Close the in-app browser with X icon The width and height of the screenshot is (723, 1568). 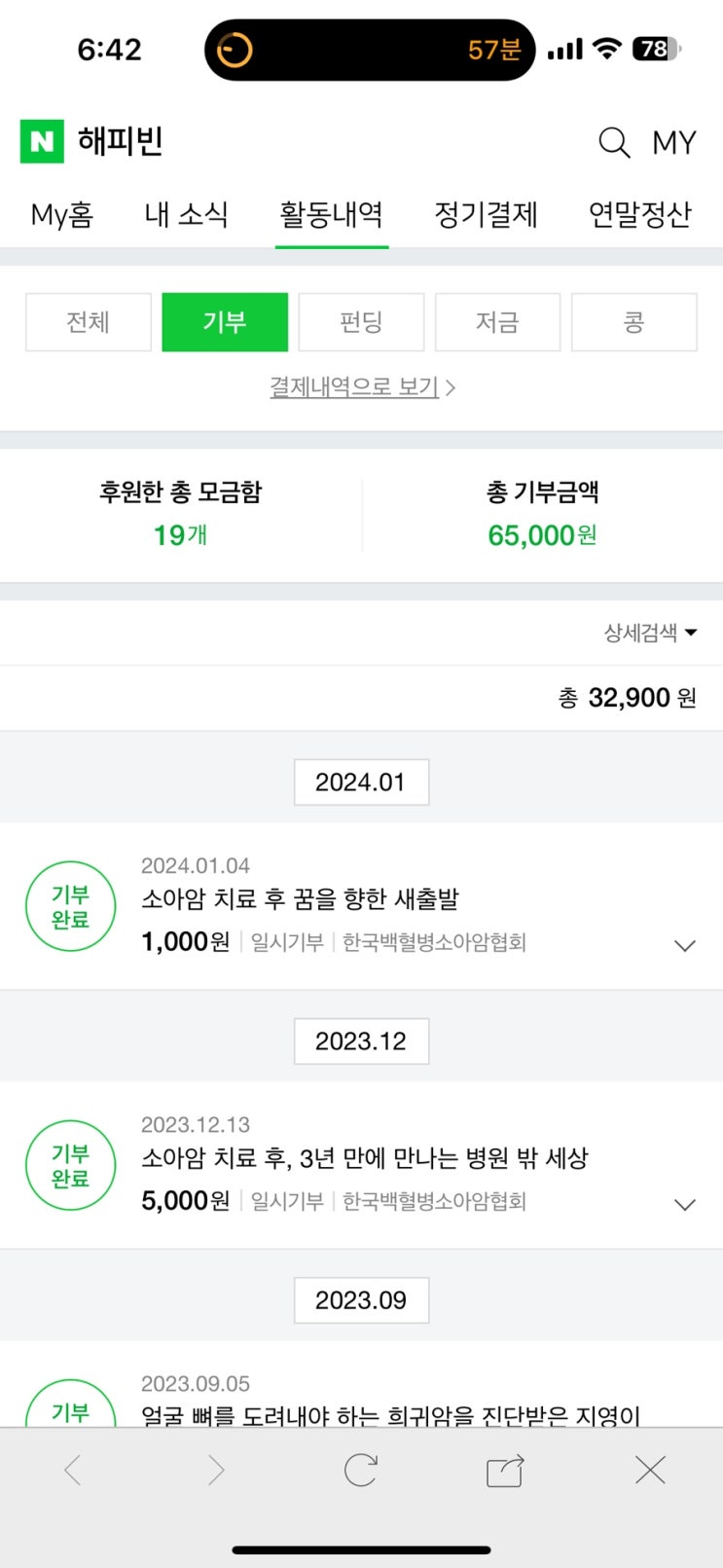tap(650, 1470)
